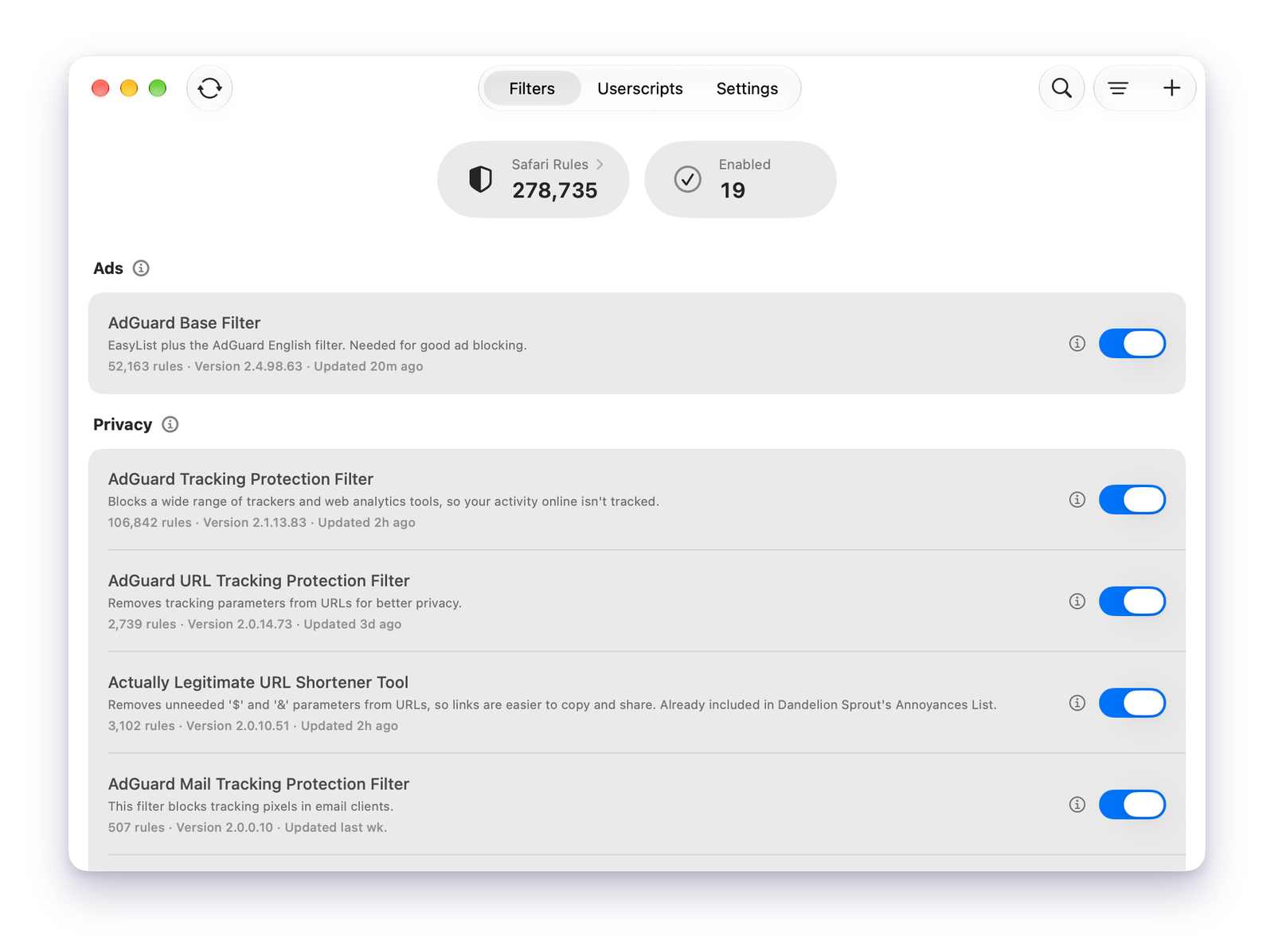Screen dimensions: 1274x952
Task: Click 'This filter blocks tracking pixels' description
Action: (251, 806)
